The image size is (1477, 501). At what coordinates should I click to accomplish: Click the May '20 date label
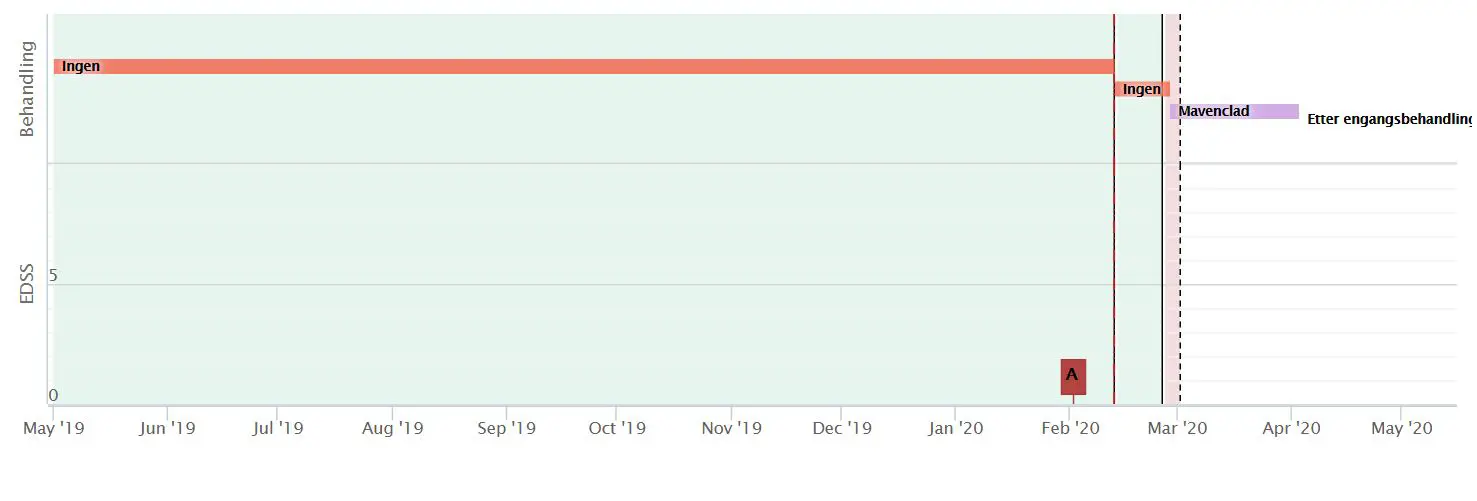1401,429
